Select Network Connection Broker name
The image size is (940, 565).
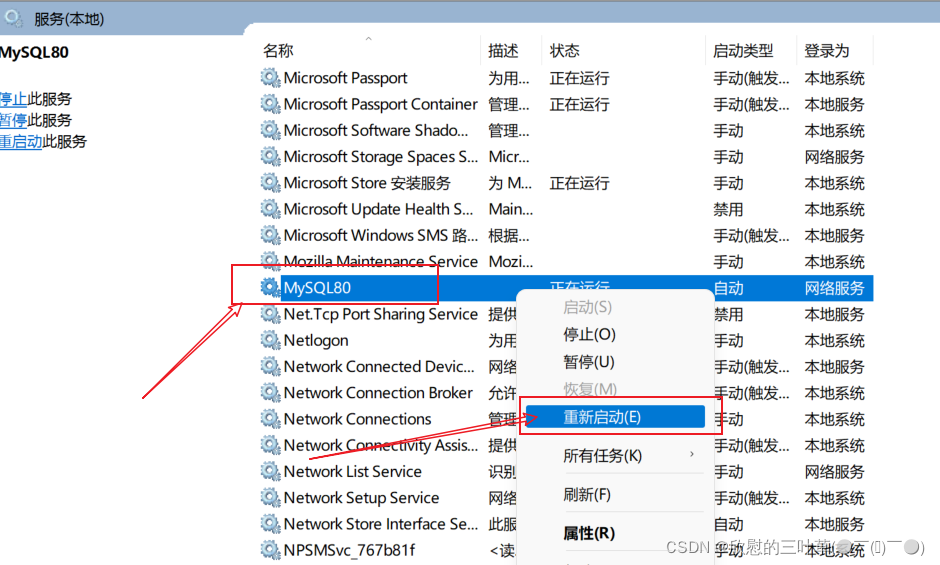[378, 393]
